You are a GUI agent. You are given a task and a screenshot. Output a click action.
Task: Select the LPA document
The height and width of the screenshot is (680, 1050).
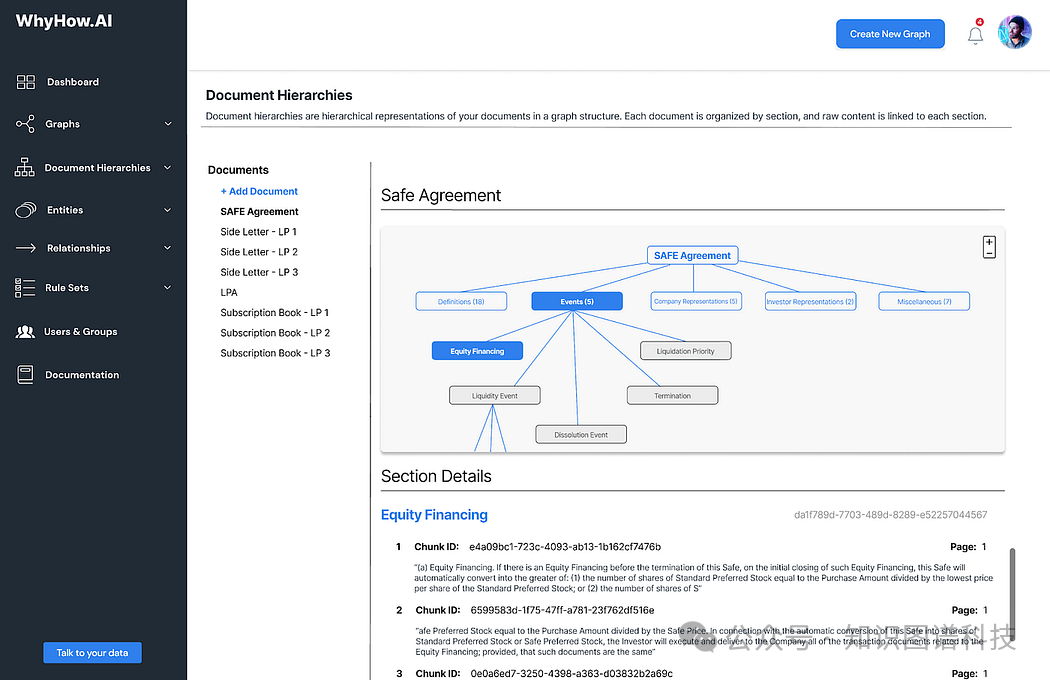click(229, 292)
